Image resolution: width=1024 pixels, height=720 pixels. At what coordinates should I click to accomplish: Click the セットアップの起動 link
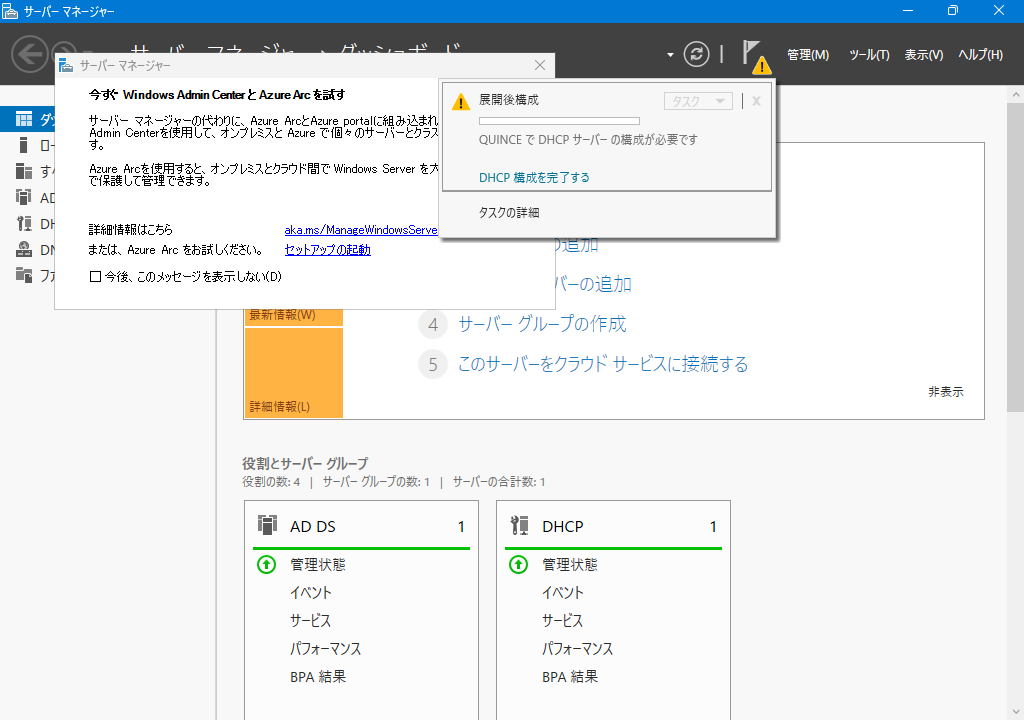(x=328, y=250)
